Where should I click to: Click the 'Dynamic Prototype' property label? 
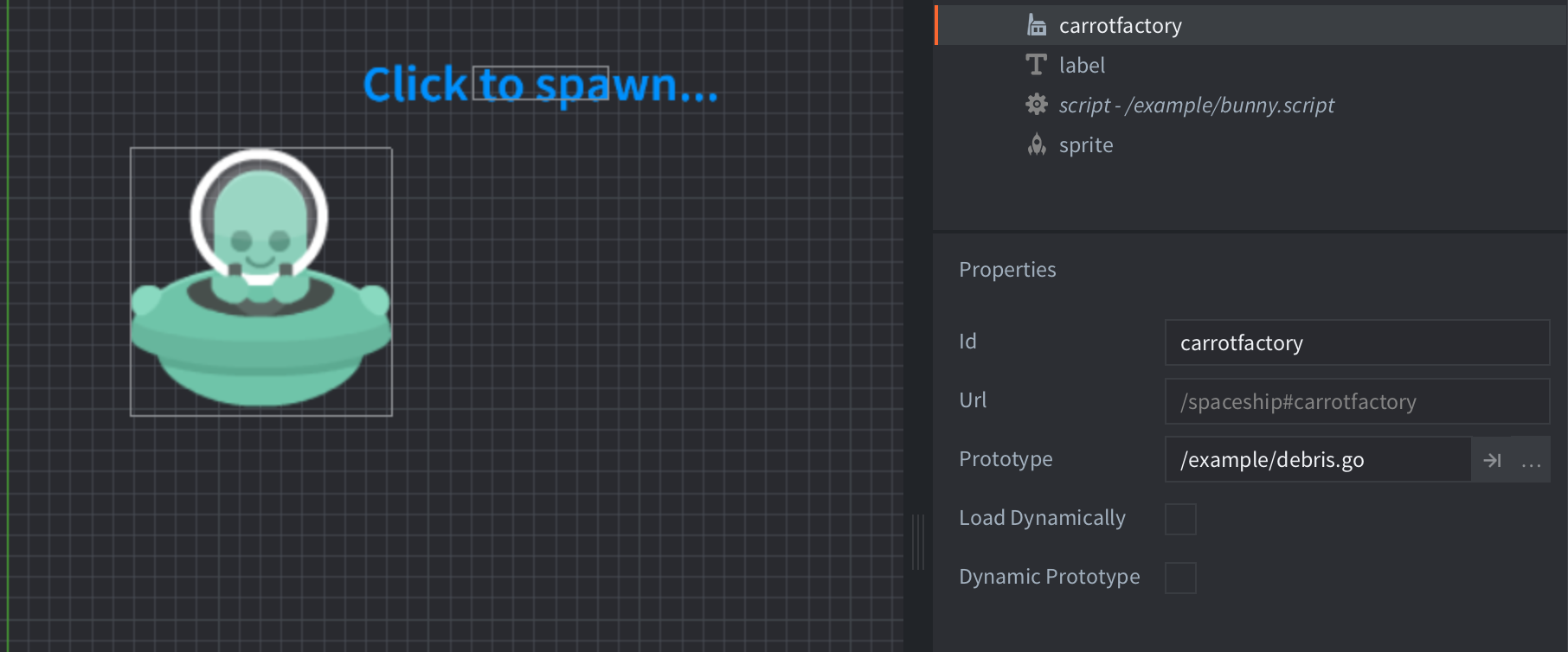[1049, 577]
